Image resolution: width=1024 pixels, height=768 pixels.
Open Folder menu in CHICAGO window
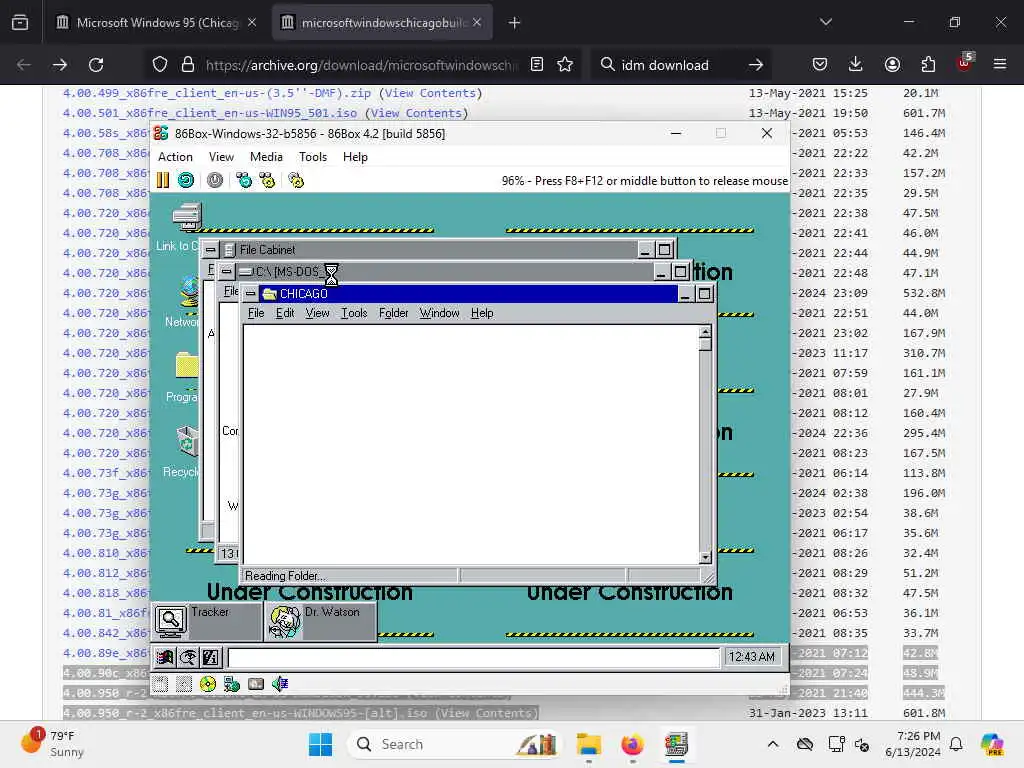coord(394,313)
